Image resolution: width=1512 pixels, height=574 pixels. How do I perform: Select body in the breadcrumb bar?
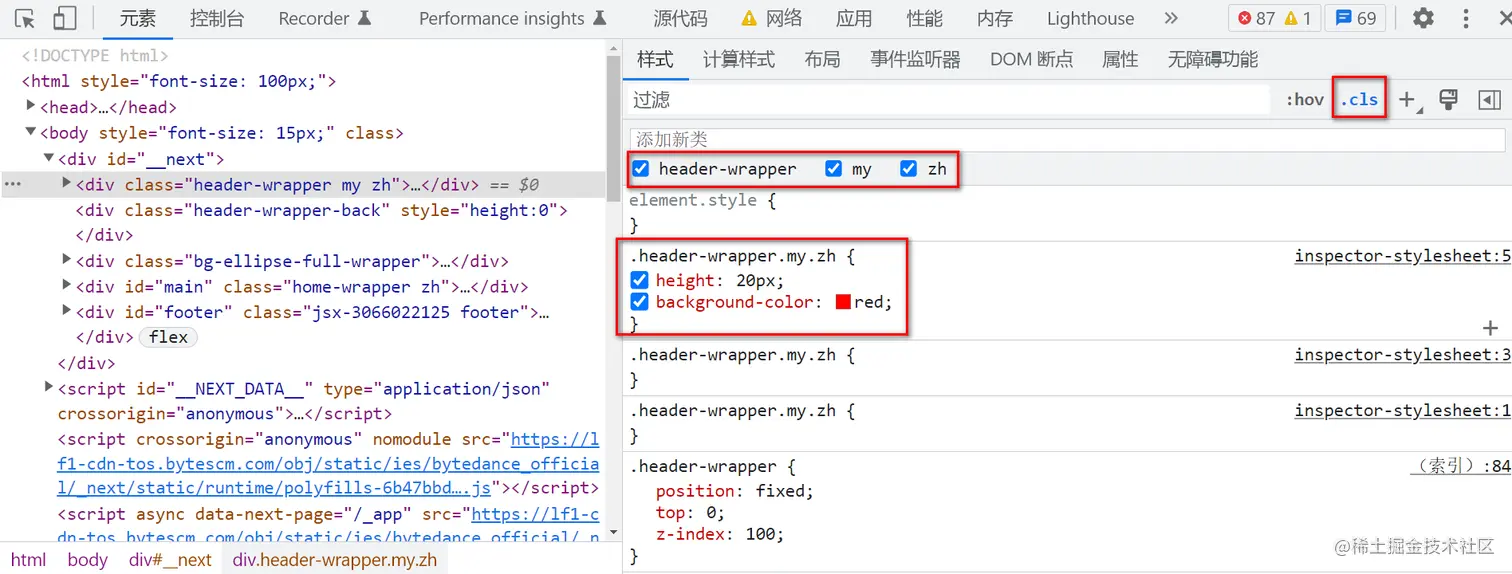tap(87, 560)
